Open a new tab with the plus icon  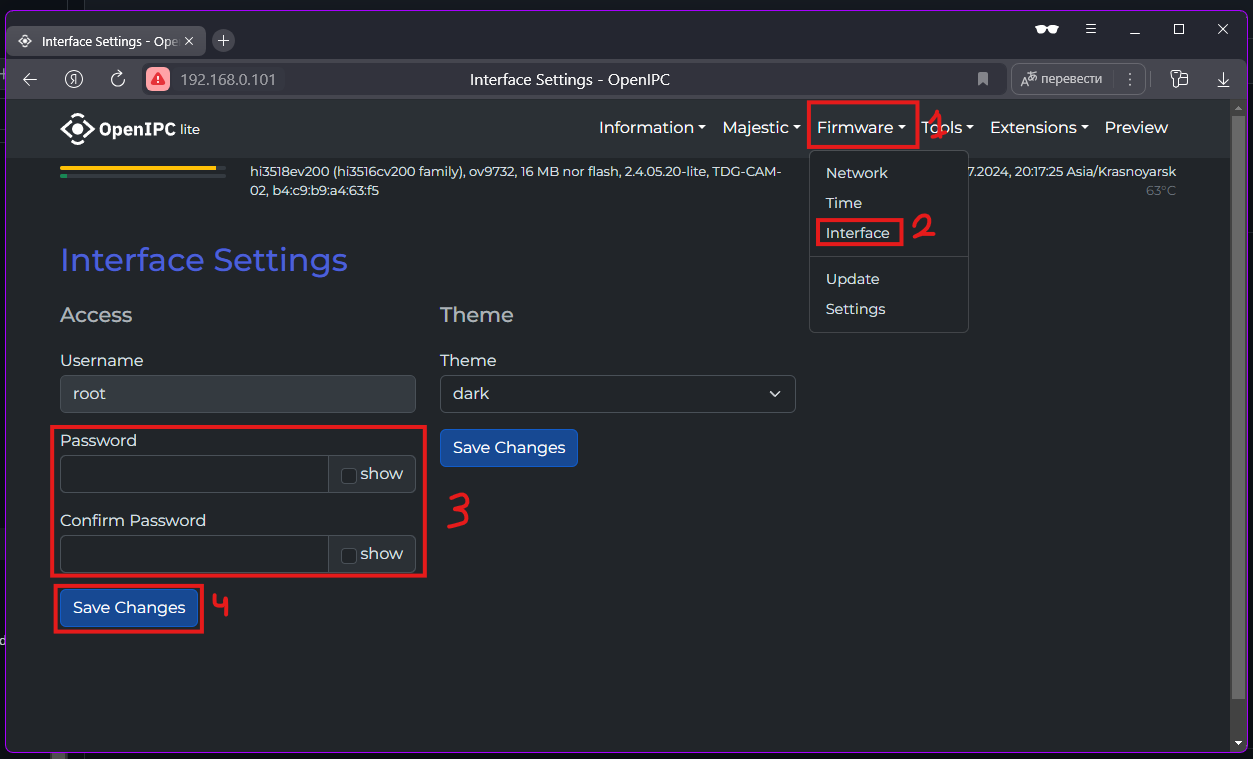click(x=224, y=41)
